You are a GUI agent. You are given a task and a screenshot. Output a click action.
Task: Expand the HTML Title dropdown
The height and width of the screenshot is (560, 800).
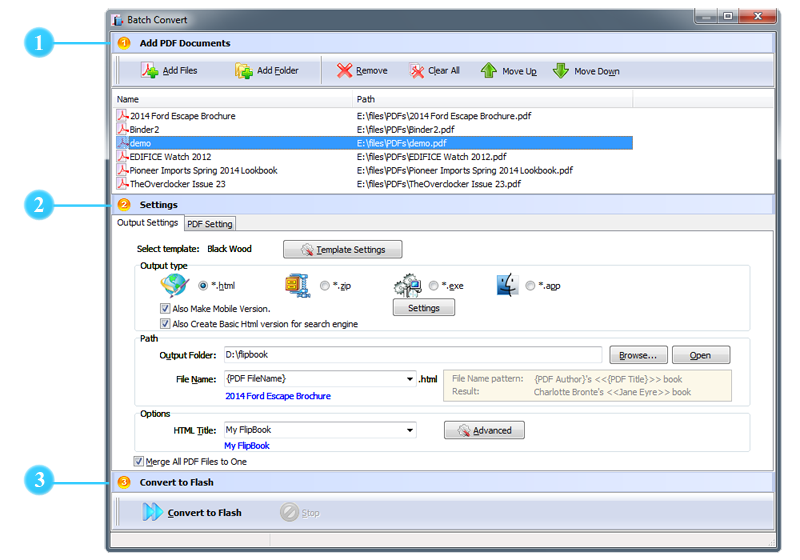pos(410,430)
